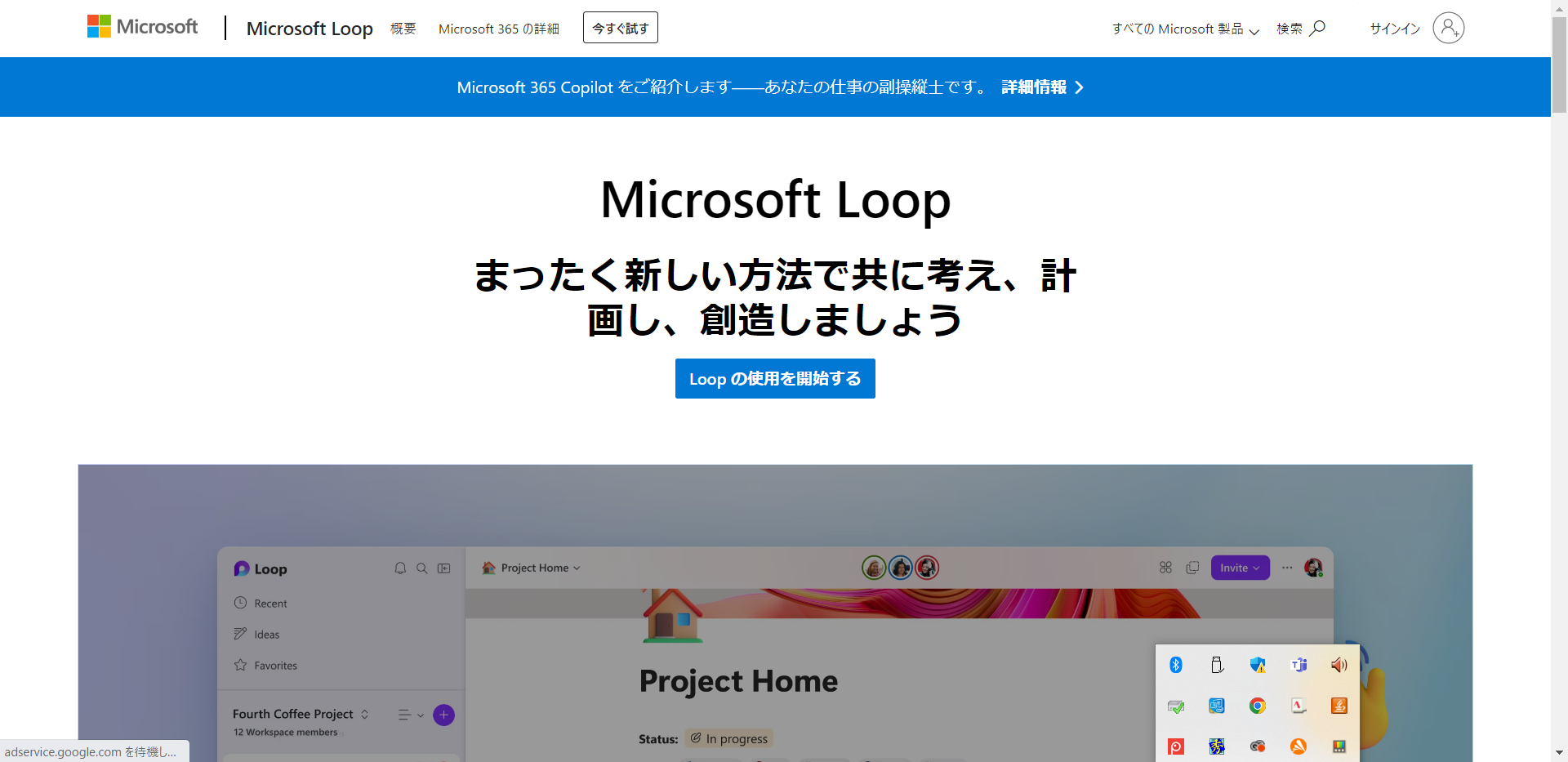Click the collapse sidebar icon in the Loop preview
This screenshot has width=1568, height=762.
tap(444, 568)
